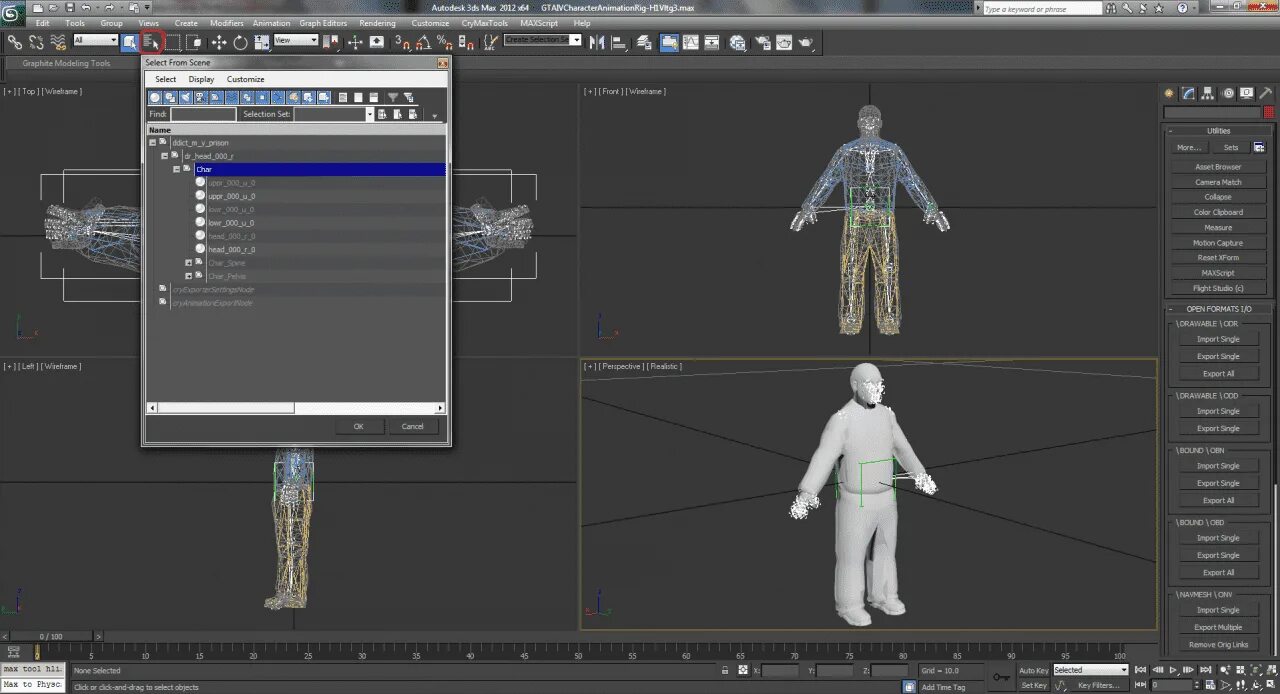The width and height of the screenshot is (1280, 694).
Task: Collapse the Char tree node
Action: pos(176,170)
